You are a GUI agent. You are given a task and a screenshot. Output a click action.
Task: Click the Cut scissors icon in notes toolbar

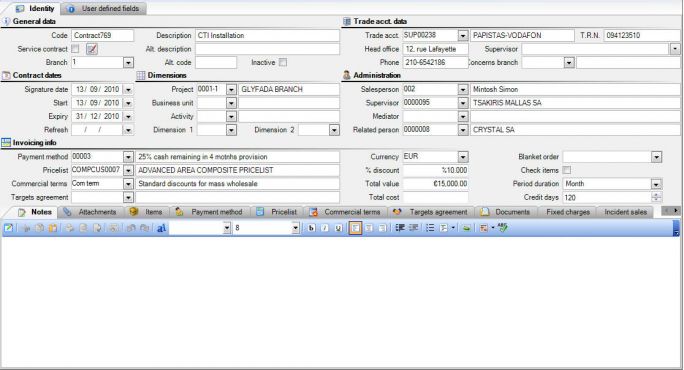[x=26, y=228]
